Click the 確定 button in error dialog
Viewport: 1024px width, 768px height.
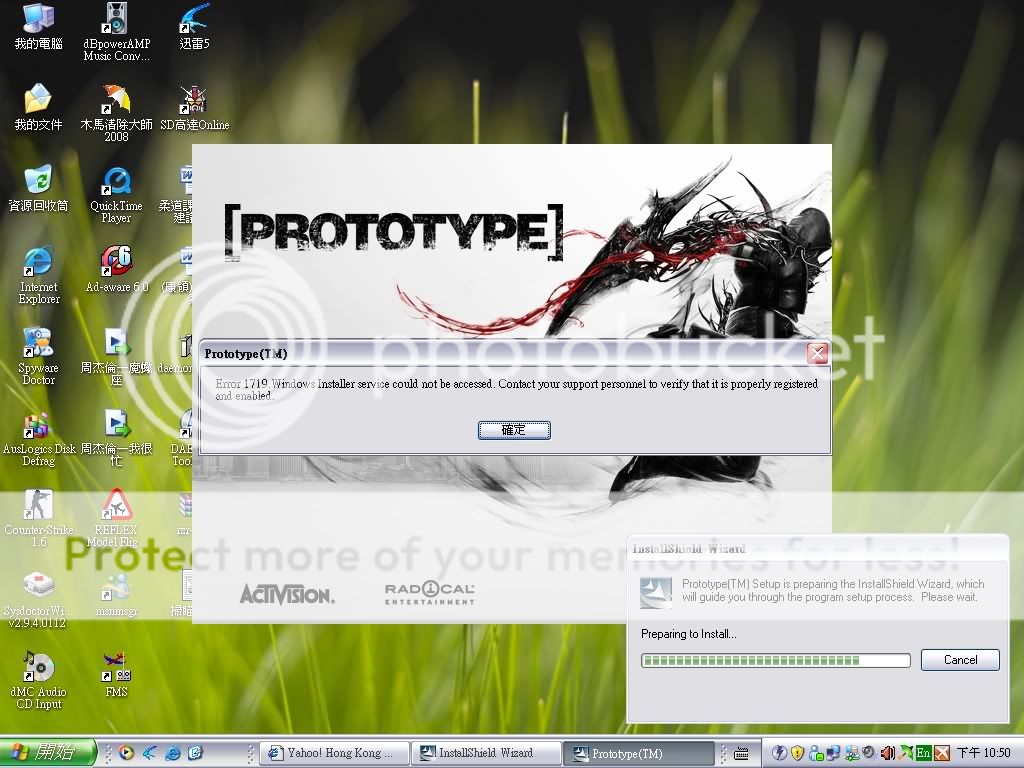(x=514, y=430)
